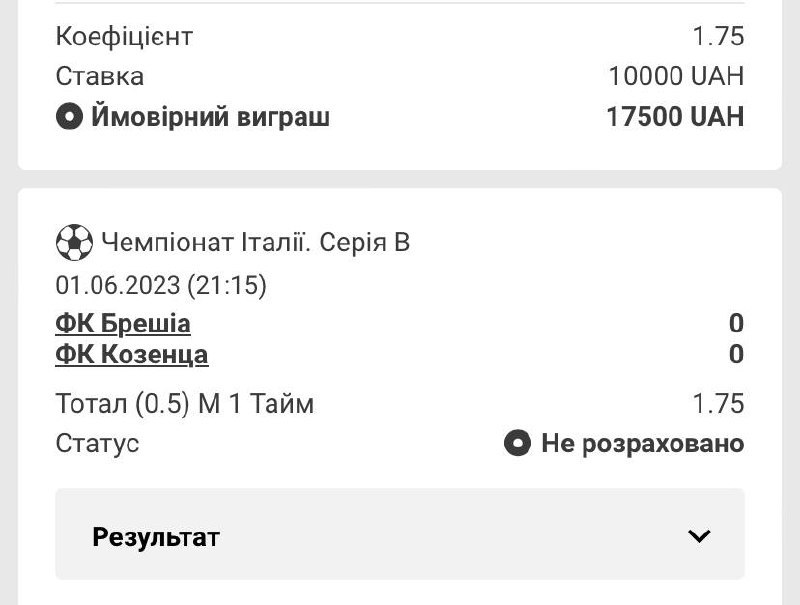Expand the Результат section chevron
The height and width of the screenshot is (605, 800).
[x=698, y=536]
